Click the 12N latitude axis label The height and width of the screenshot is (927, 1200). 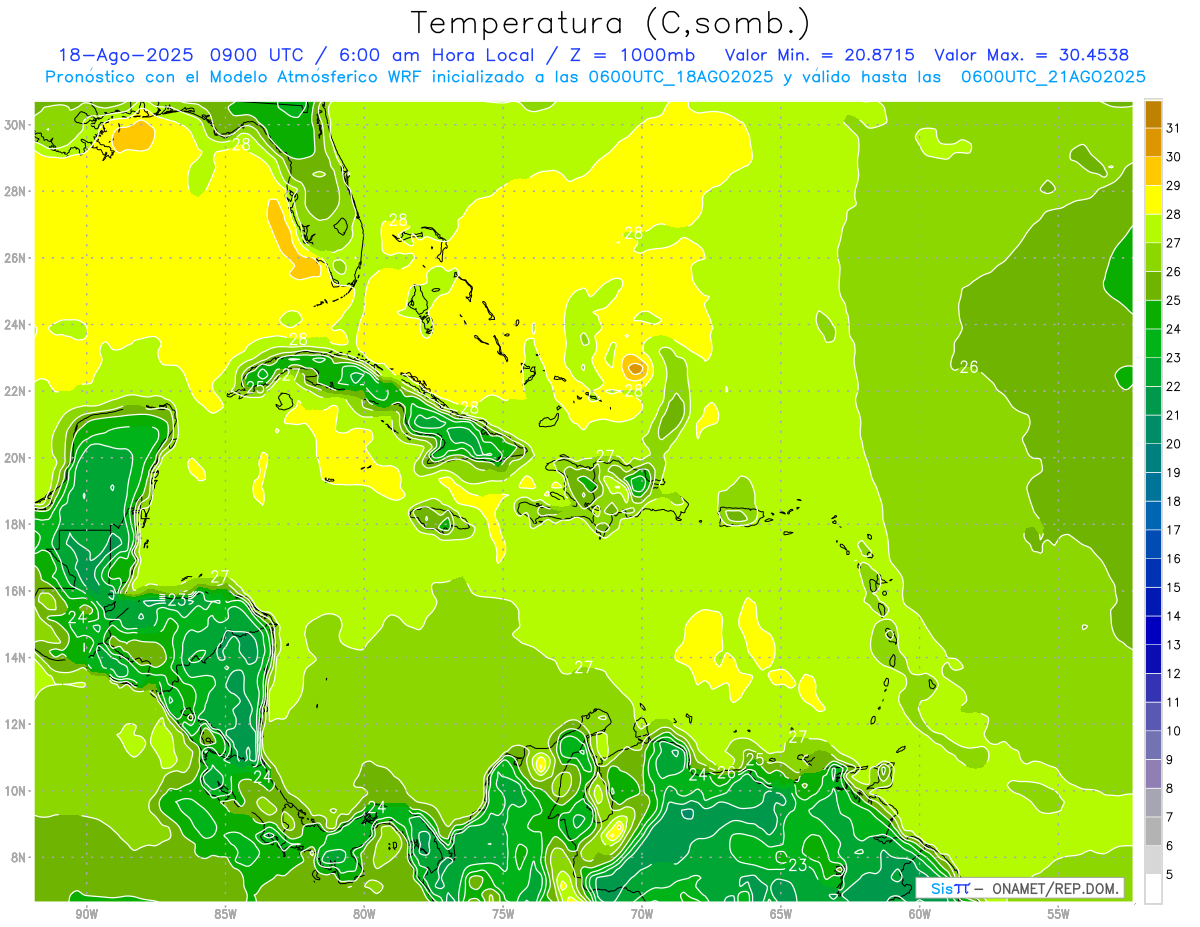pos(14,724)
